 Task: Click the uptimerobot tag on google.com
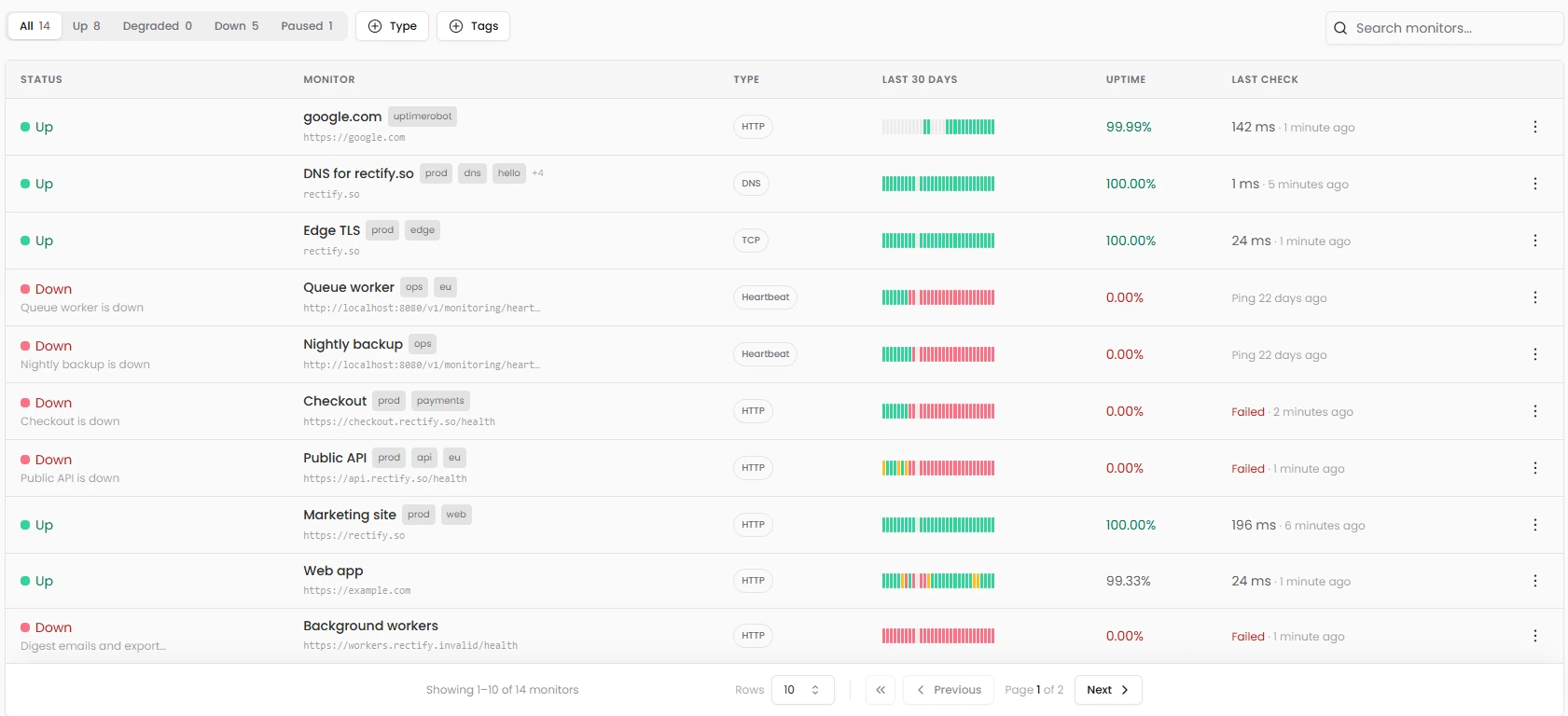pos(423,117)
